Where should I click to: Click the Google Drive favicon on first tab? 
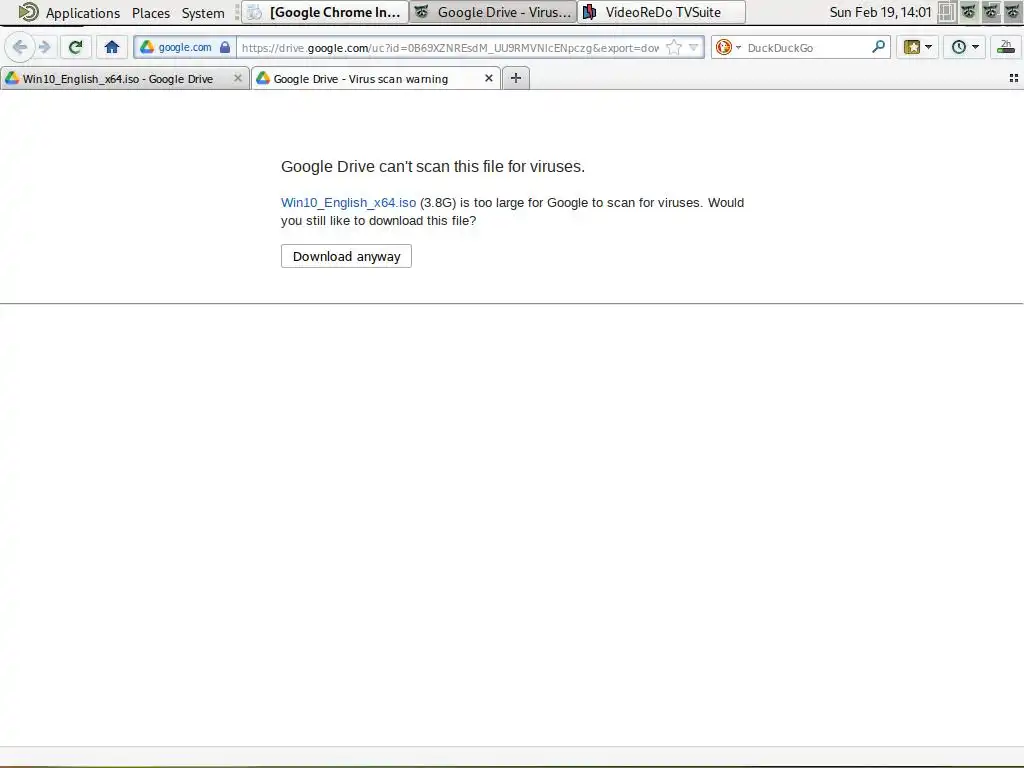12,78
